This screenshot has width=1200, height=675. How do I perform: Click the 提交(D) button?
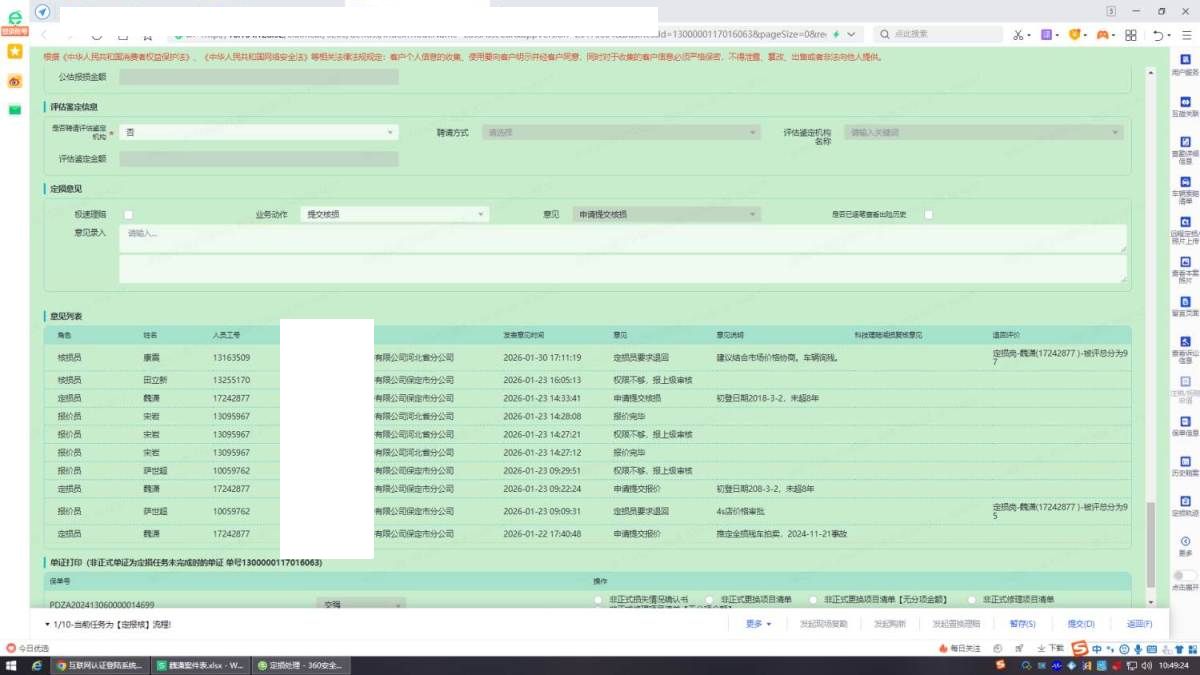point(1081,624)
